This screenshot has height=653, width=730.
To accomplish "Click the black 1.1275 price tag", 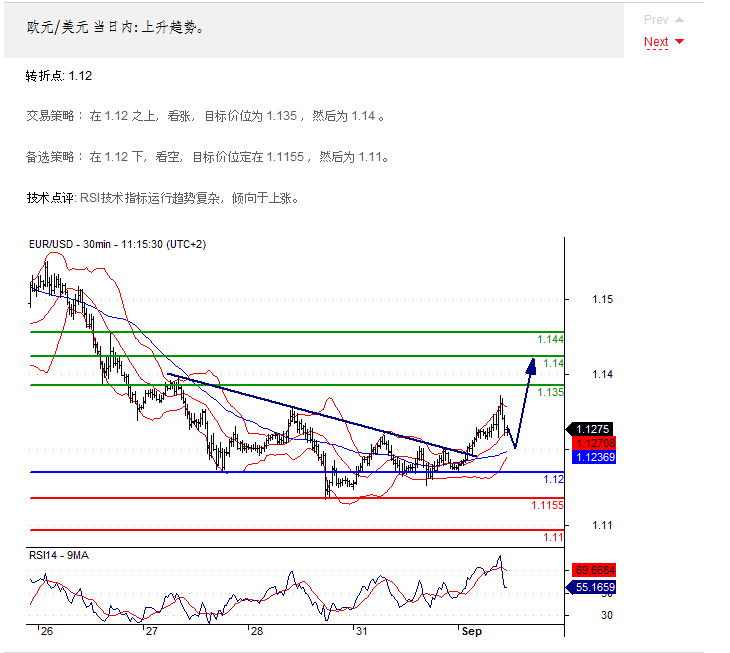I will pyautogui.click(x=590, y=429).
